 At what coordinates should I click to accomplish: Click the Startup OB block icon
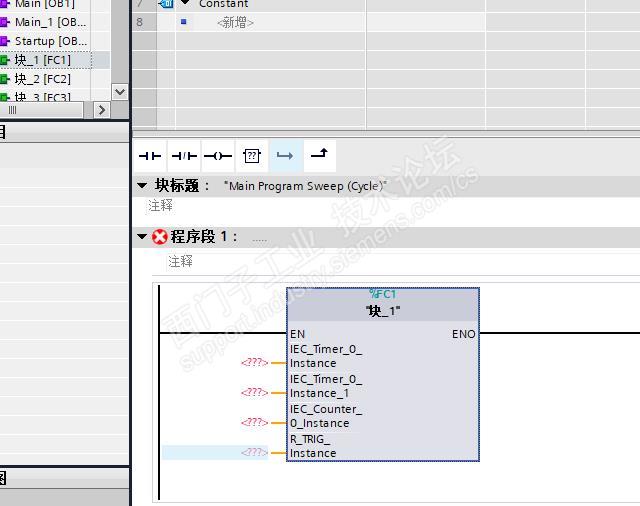coord(4,41)
